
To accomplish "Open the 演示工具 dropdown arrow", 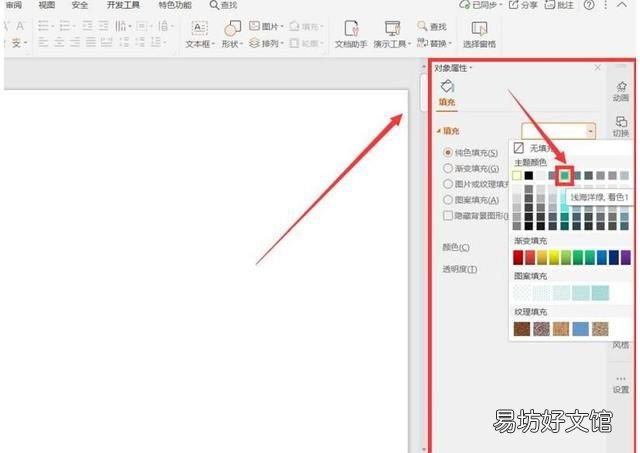I will point(409,44).
